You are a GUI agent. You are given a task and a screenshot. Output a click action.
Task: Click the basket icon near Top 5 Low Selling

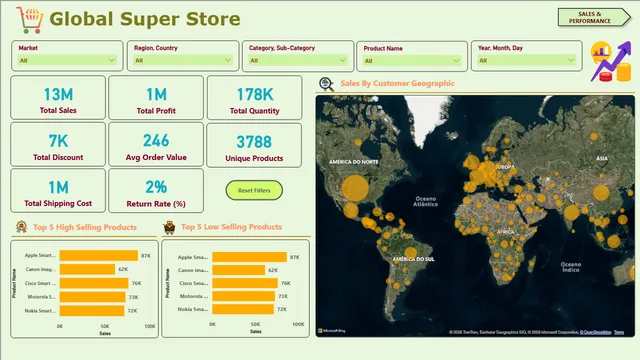click(169, 227)
